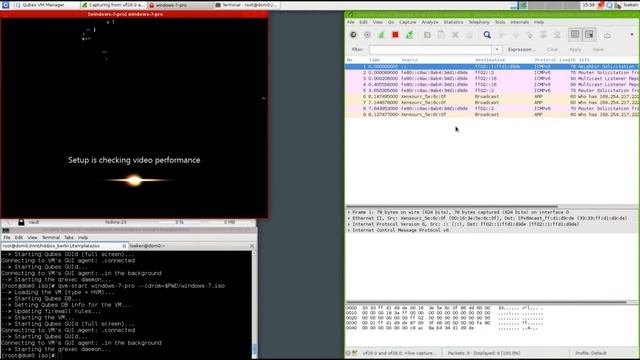Switch to Terminal root@dom0 taskbar item
640x360 pixels.
pyautogui.click(x=246, y=5)
